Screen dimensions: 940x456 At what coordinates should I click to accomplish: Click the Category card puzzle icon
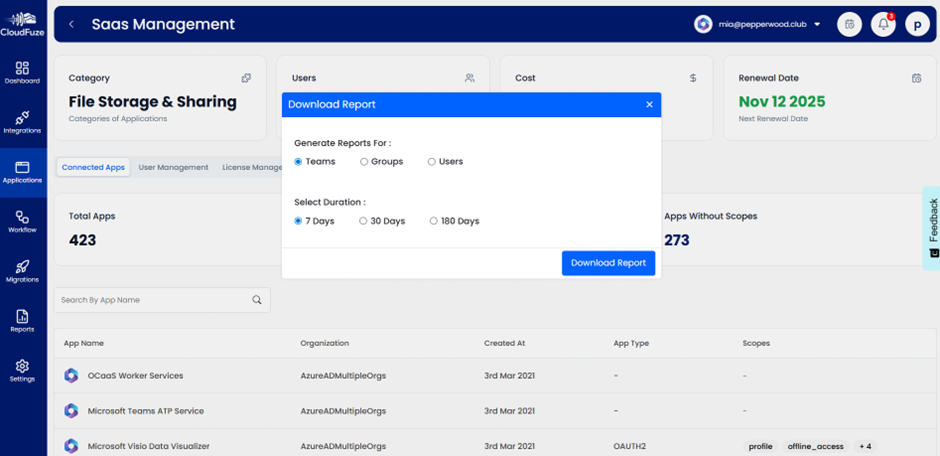click(x=246, y=78)
